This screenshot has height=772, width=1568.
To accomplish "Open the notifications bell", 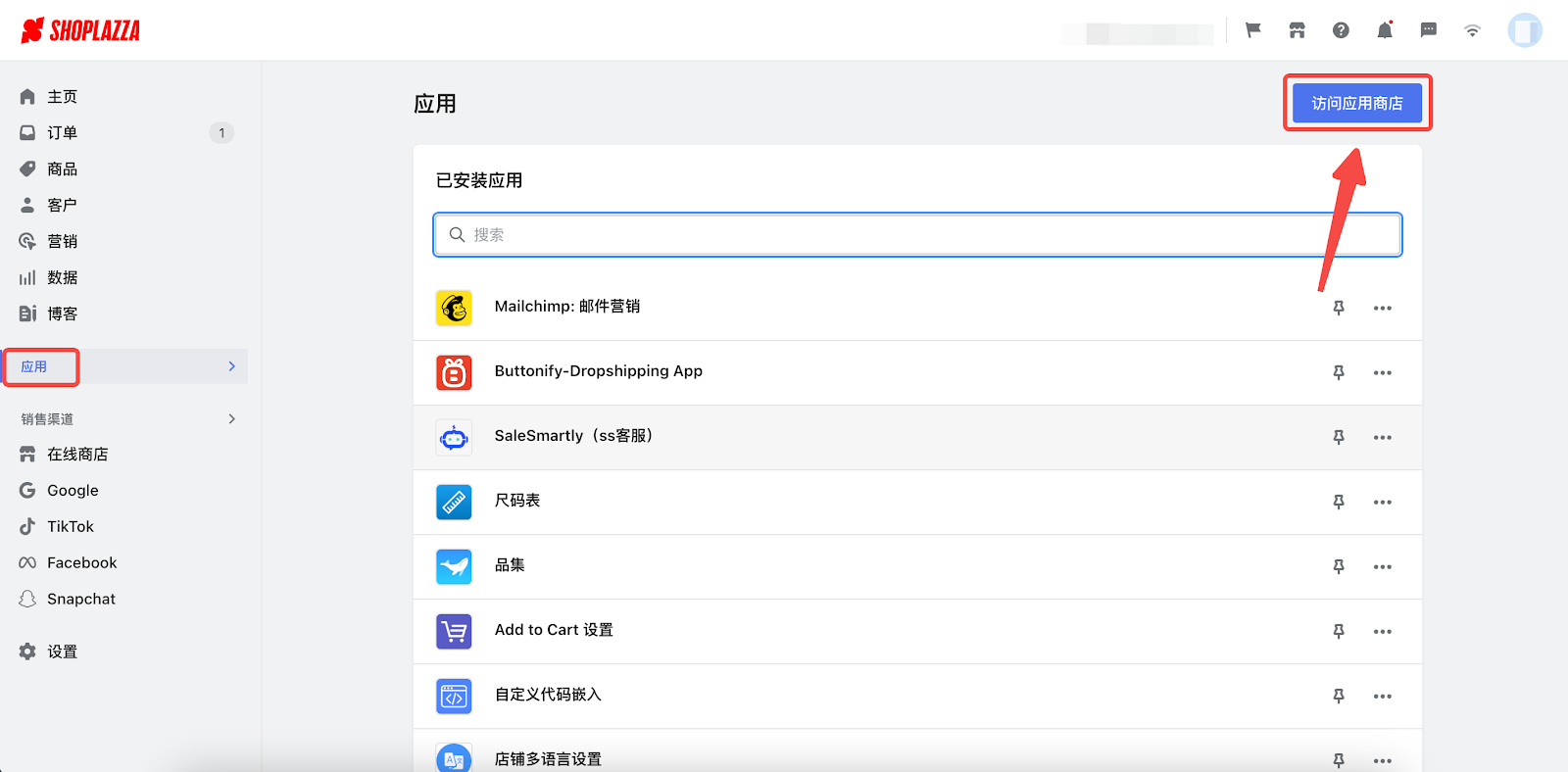I will click(1385, 30).
